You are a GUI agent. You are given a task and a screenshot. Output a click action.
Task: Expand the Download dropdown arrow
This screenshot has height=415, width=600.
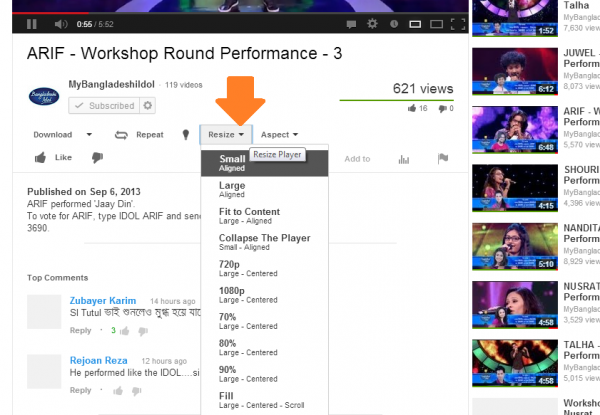pyautogui.click(x=89, y=135)
